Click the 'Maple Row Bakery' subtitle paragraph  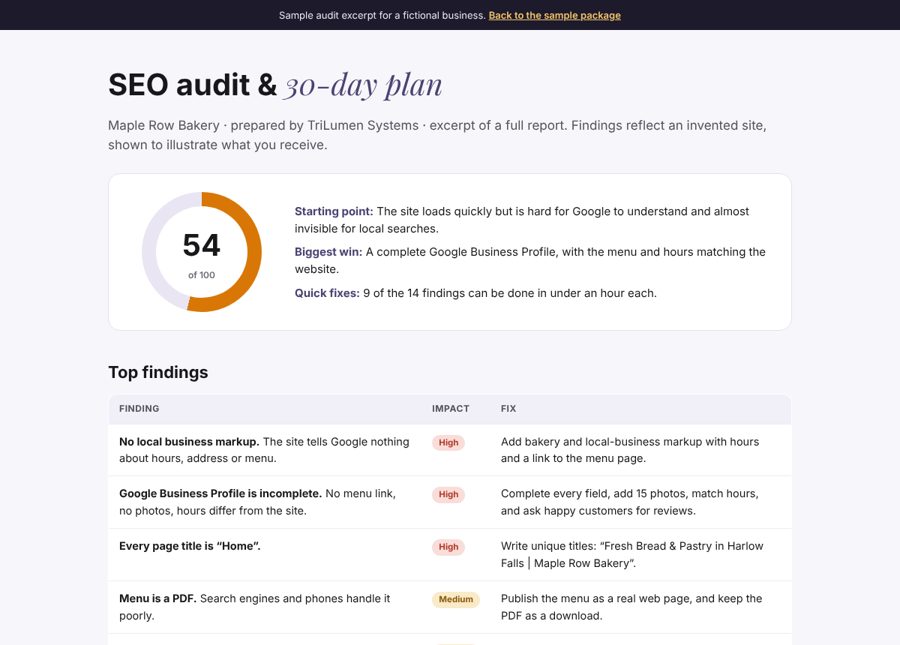(437, 135)
